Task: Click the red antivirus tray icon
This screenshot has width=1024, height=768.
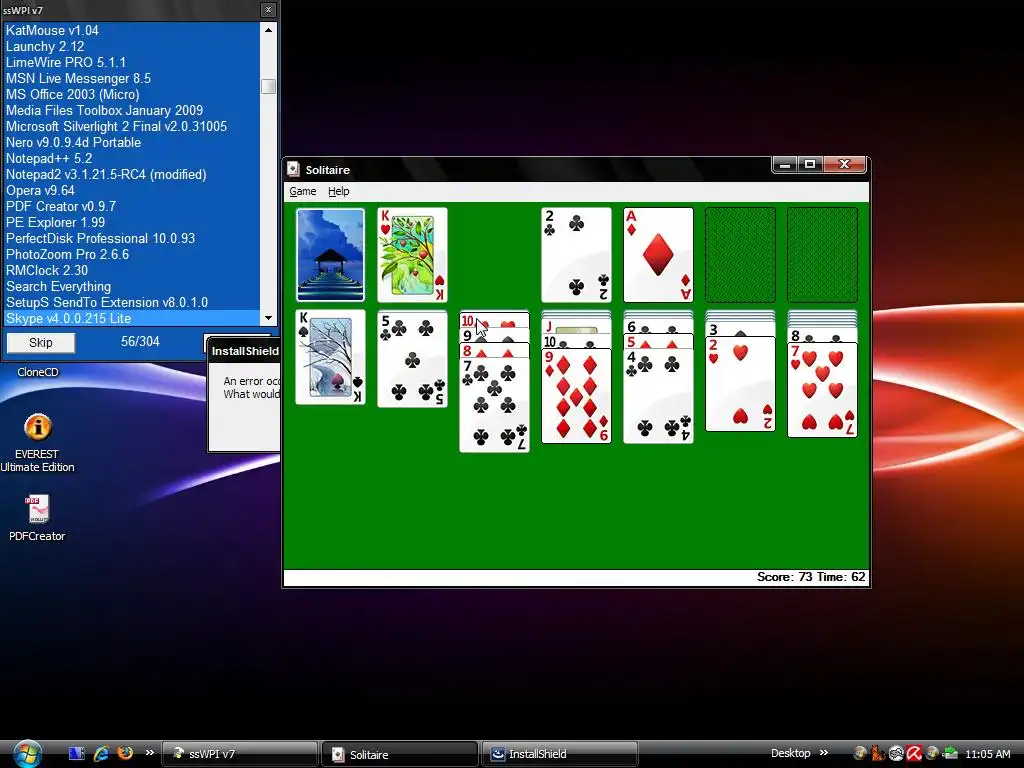Action: pos(914,754)
